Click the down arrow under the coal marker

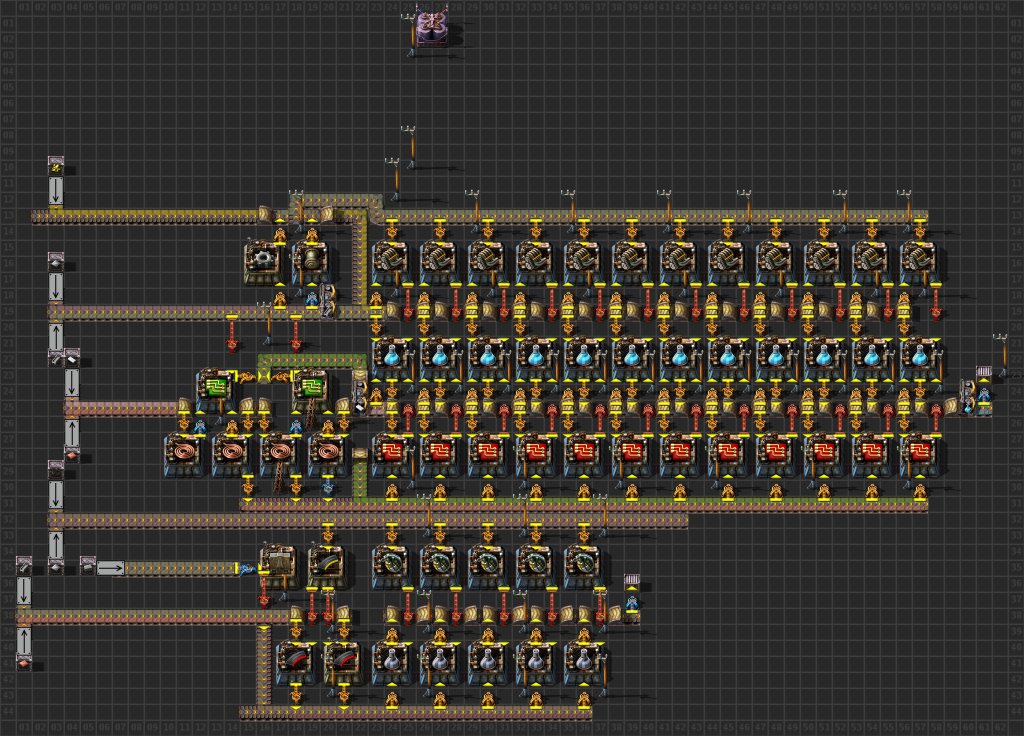[x=56, y=494]
